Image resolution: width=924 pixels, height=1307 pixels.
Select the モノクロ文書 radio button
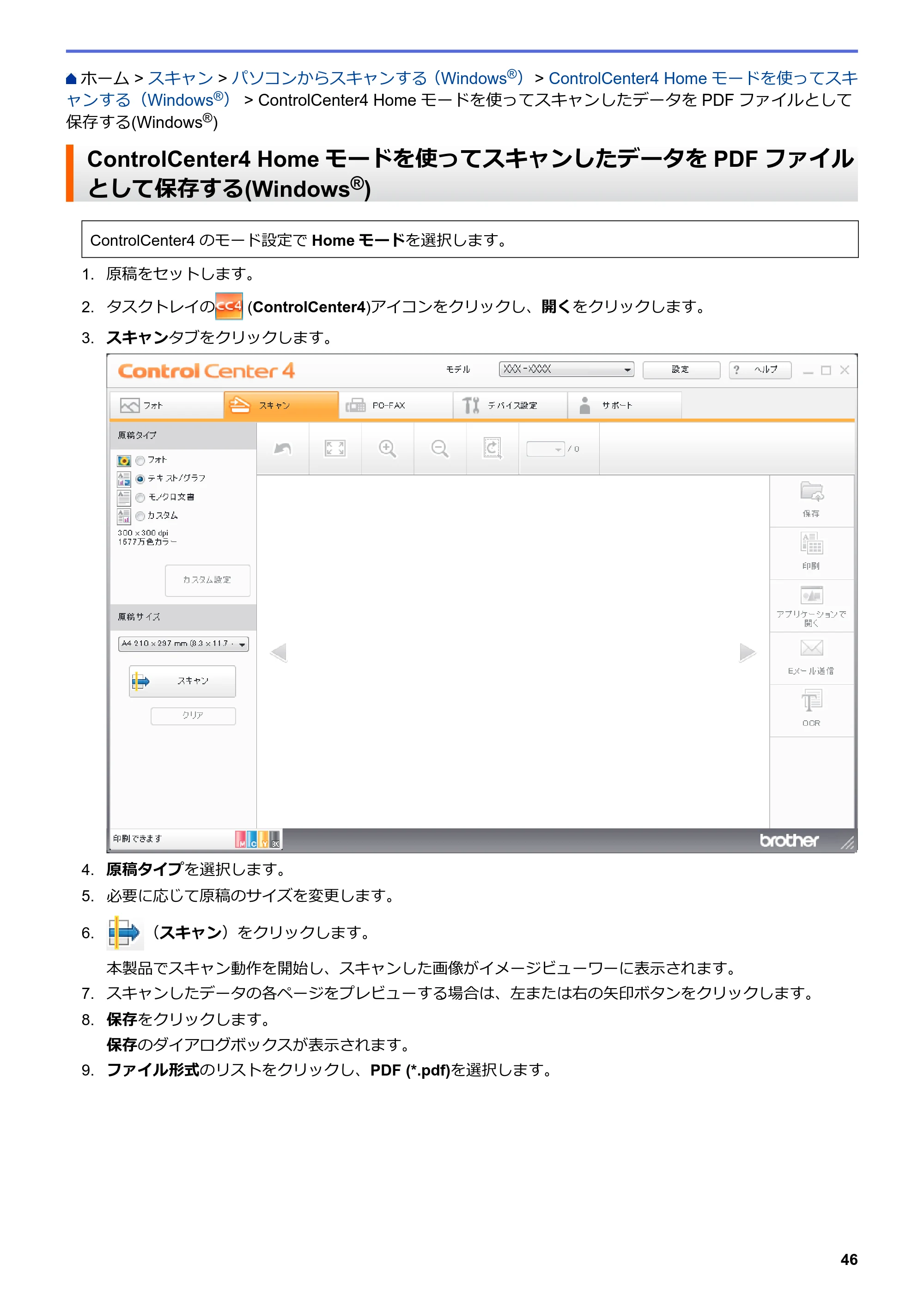click(140, 498)
